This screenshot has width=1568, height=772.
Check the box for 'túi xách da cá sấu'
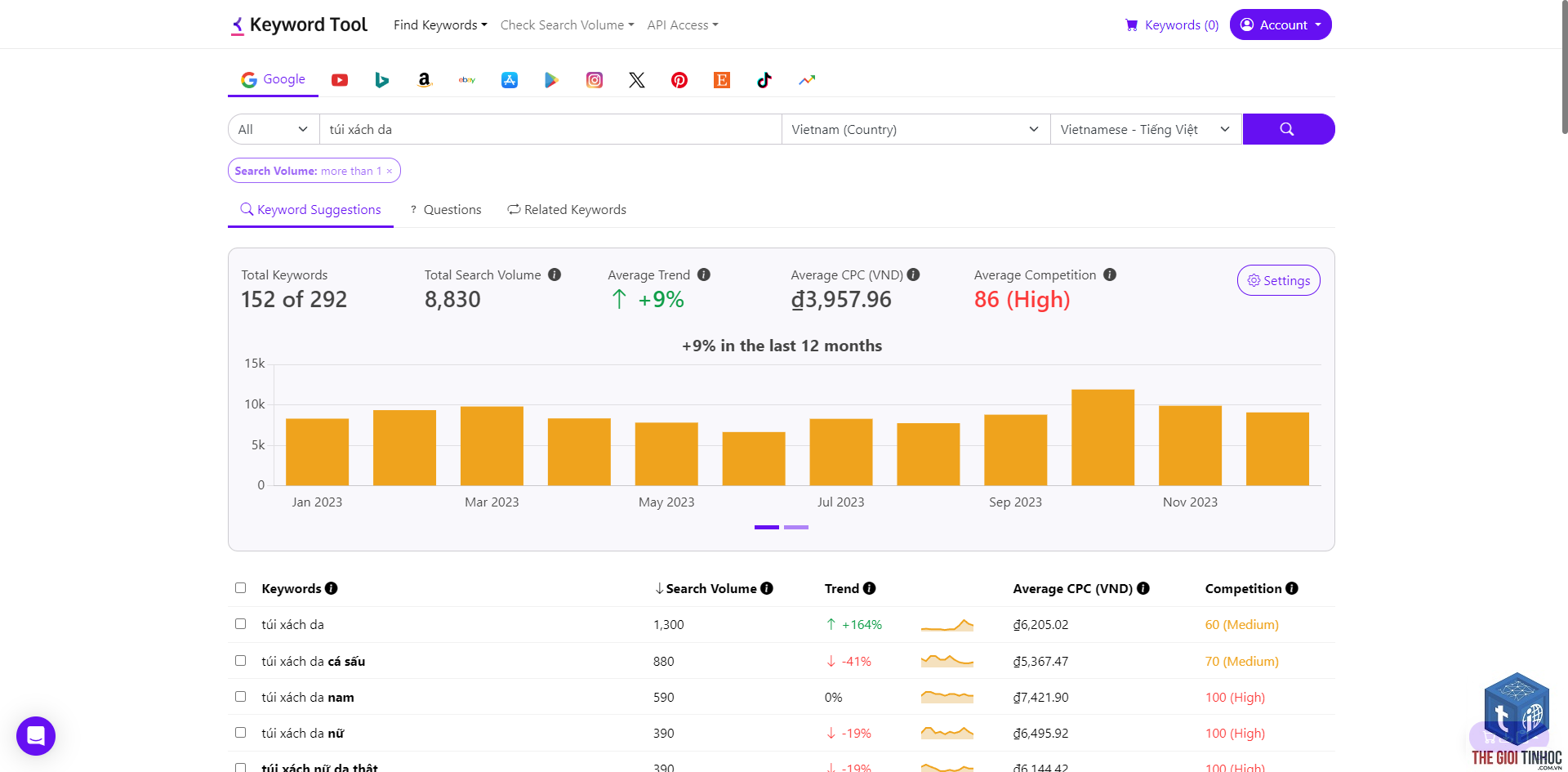[240, 661]
